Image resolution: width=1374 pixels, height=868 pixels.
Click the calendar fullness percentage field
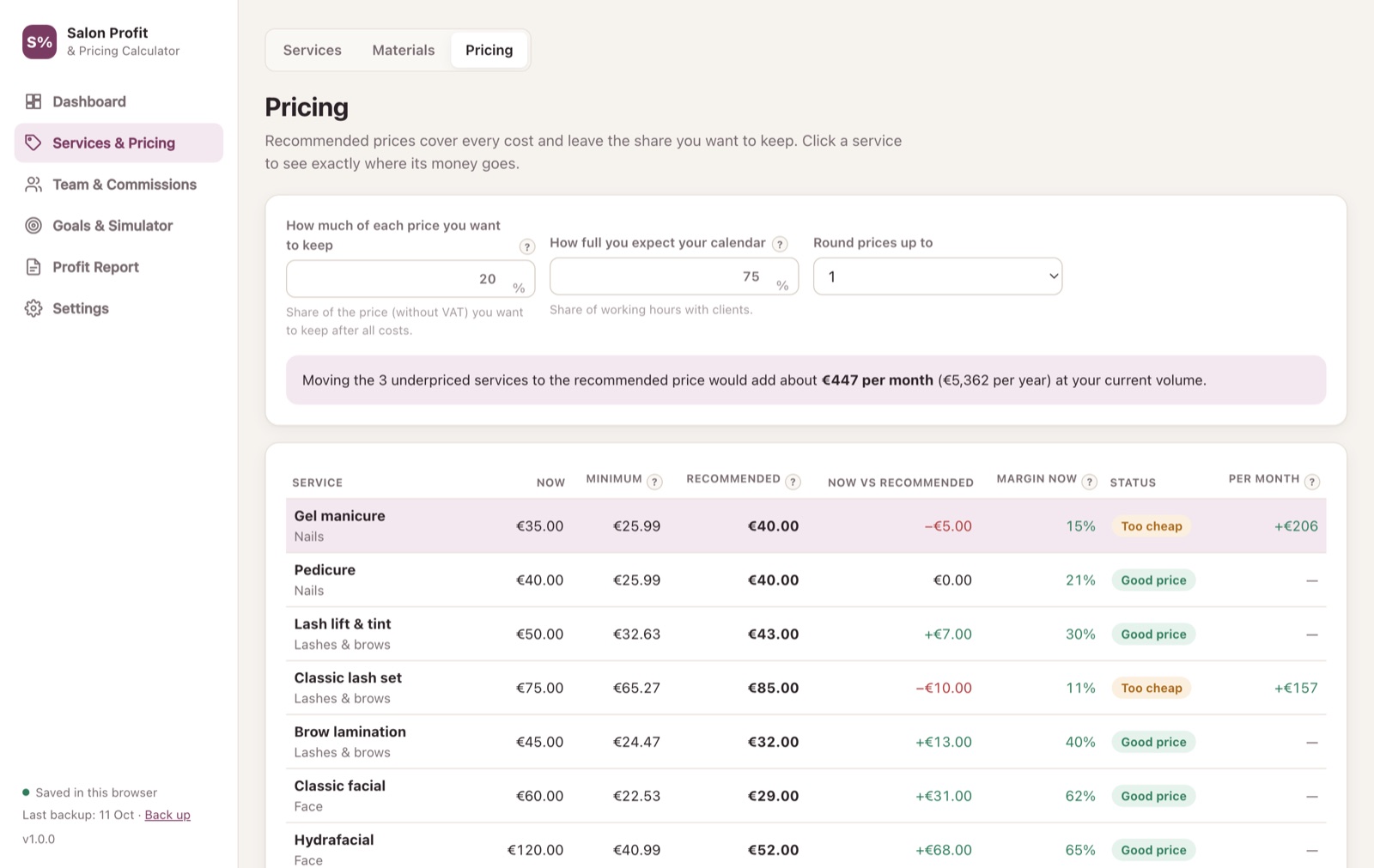coord(674,276)
